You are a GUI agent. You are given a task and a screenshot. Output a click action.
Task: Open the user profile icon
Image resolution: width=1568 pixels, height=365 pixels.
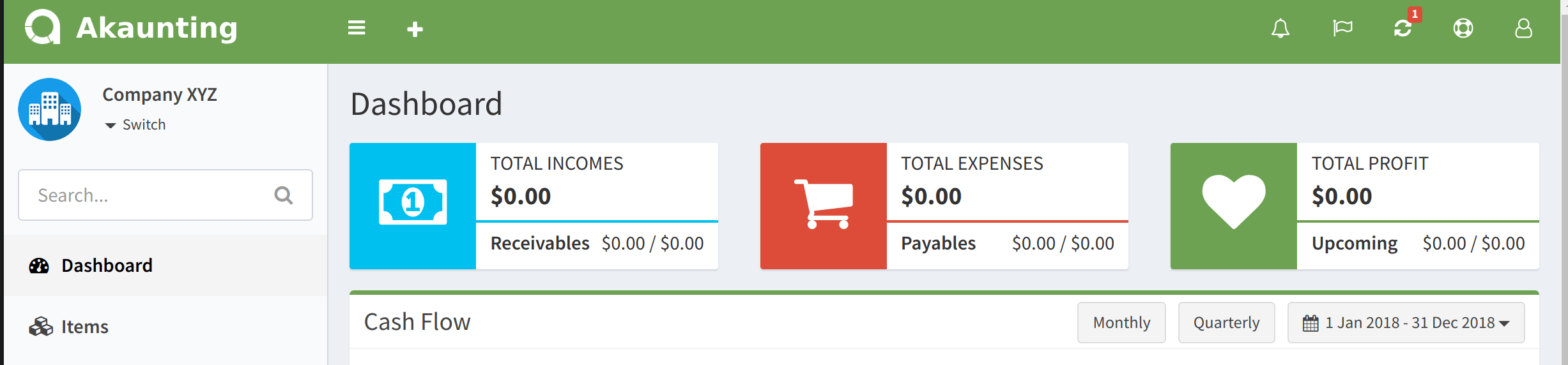coord(1523,28)
